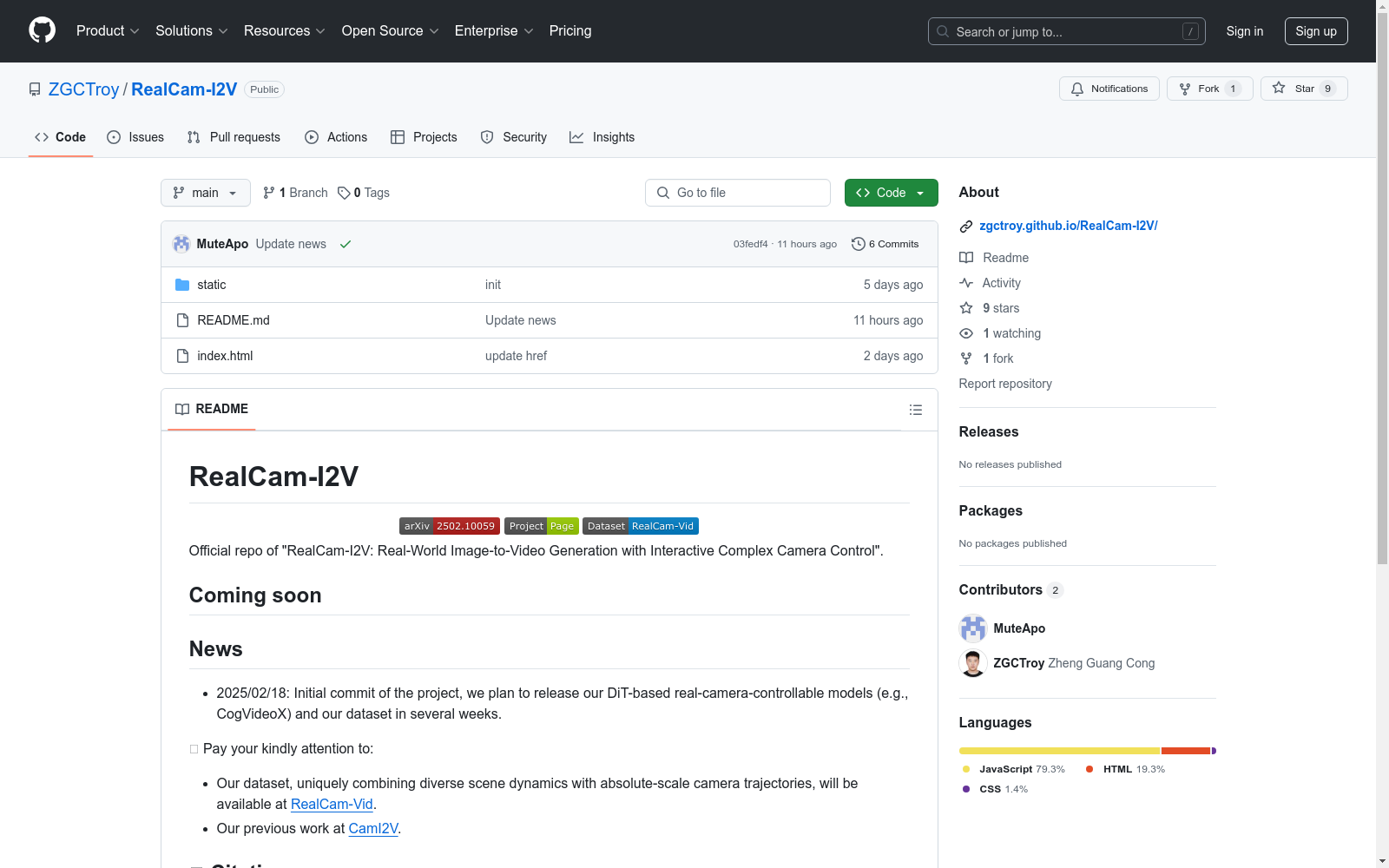The width and height of the screenshot is (1389, 868).
Task: Click the RealCam-Vid dataset link in README
Action: [x=332, y=805]
